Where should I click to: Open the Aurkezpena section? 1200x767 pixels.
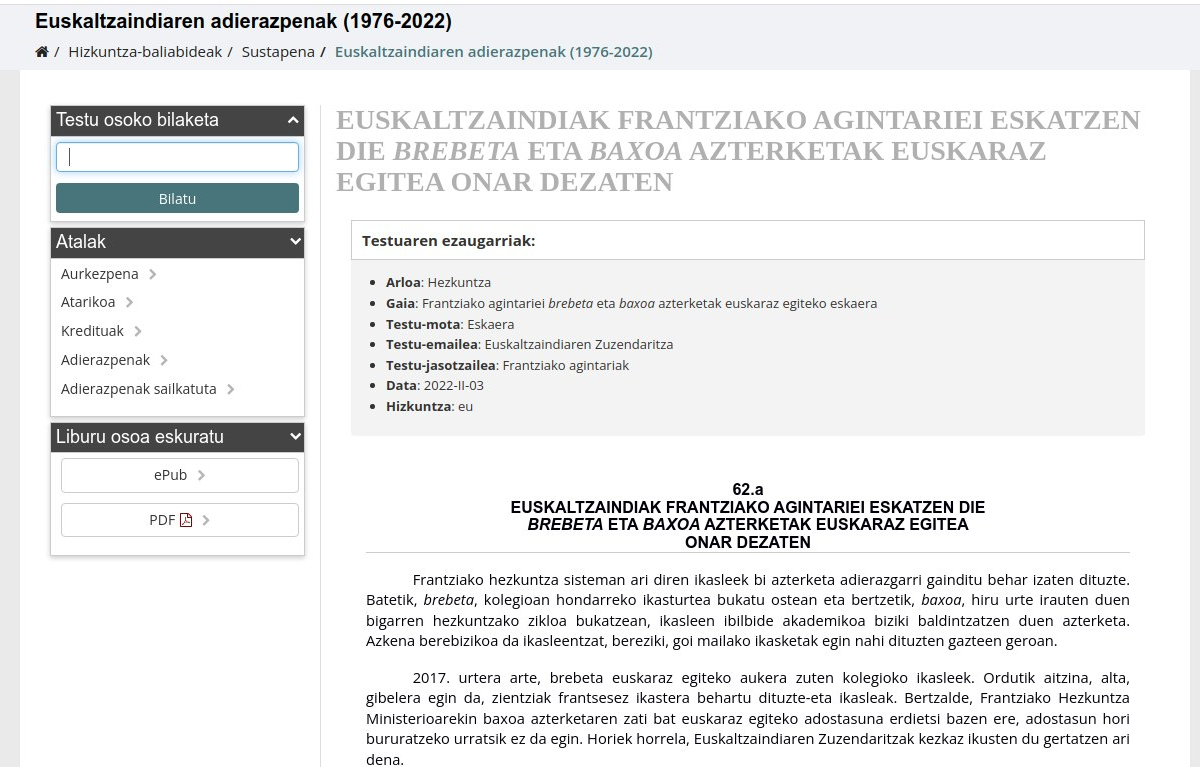pyautogui.click(x=100, y=274)
